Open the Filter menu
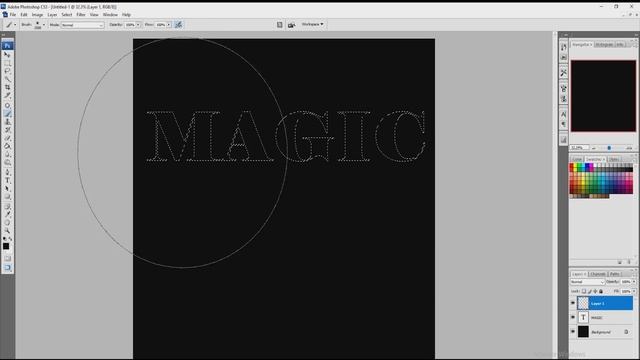640x360 pixels. (x=81, y=15)
